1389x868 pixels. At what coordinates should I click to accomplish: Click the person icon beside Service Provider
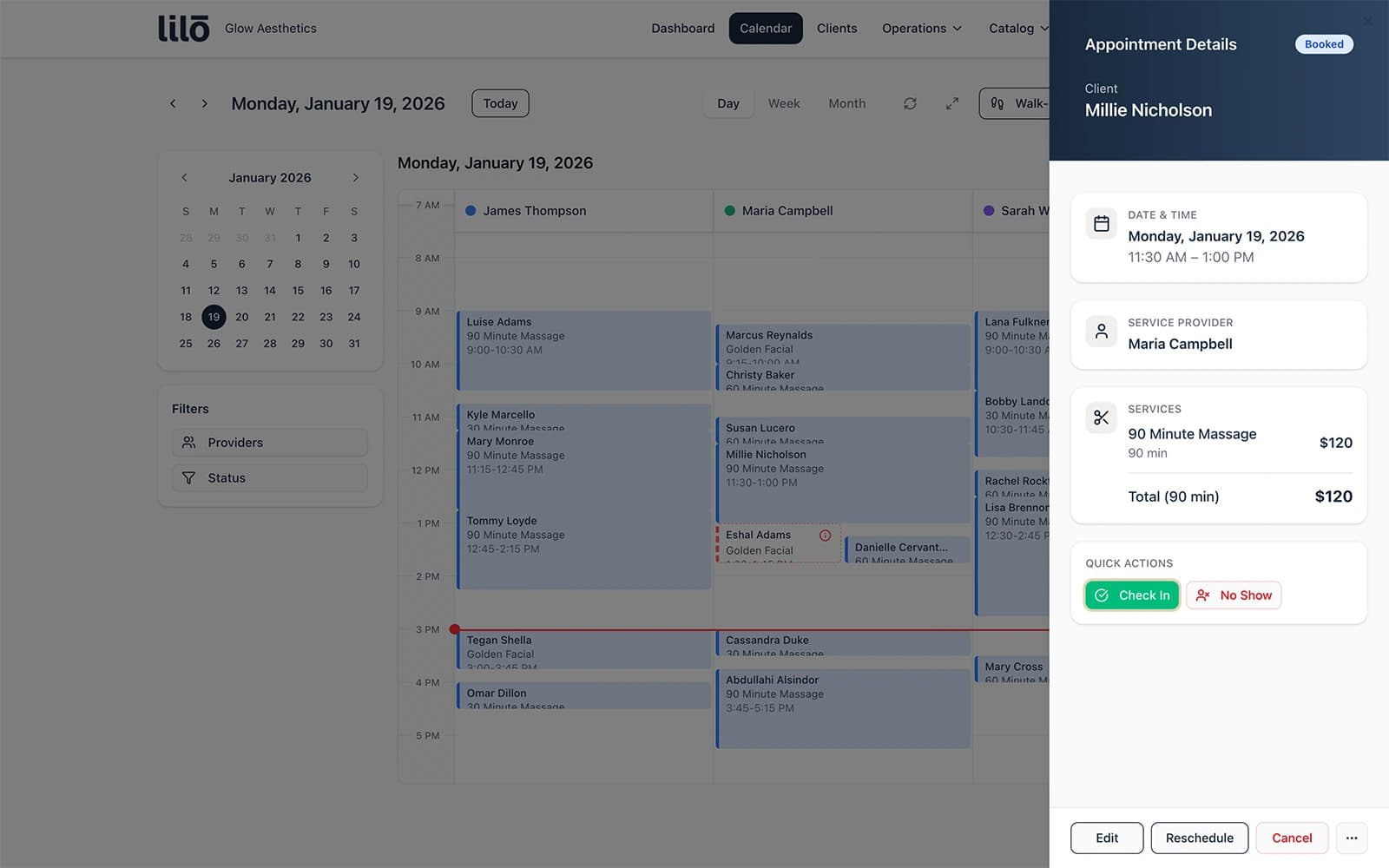pos(1101,331)
